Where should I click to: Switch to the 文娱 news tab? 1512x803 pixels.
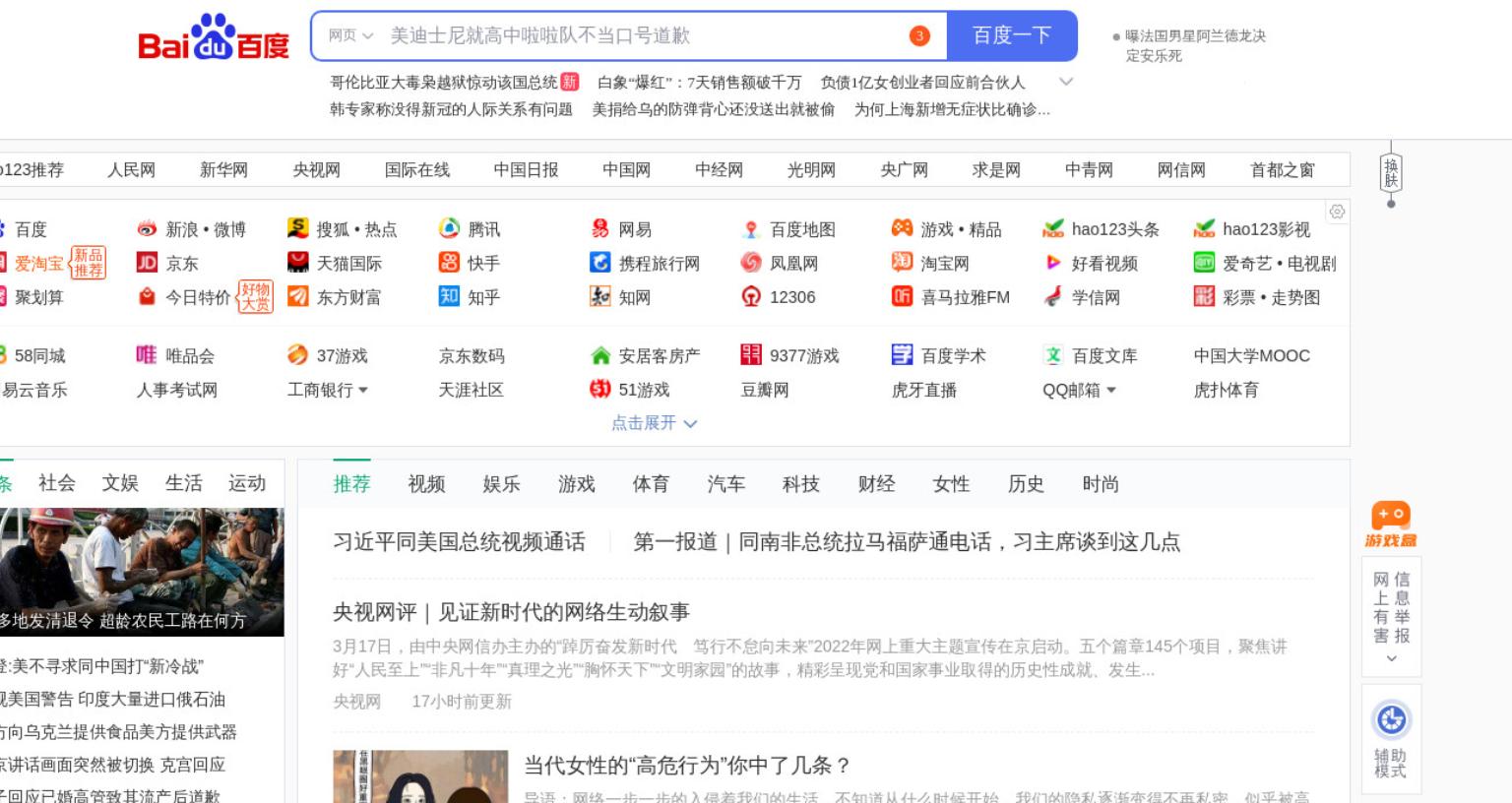120,482
